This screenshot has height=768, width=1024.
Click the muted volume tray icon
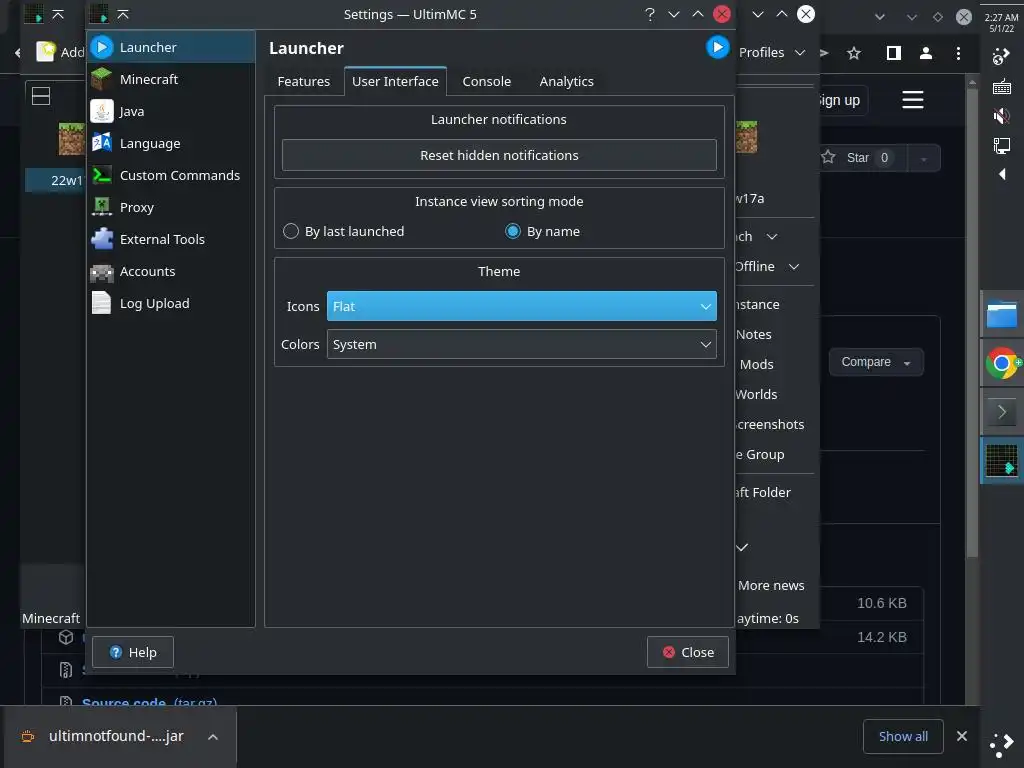coord(1001,116)
